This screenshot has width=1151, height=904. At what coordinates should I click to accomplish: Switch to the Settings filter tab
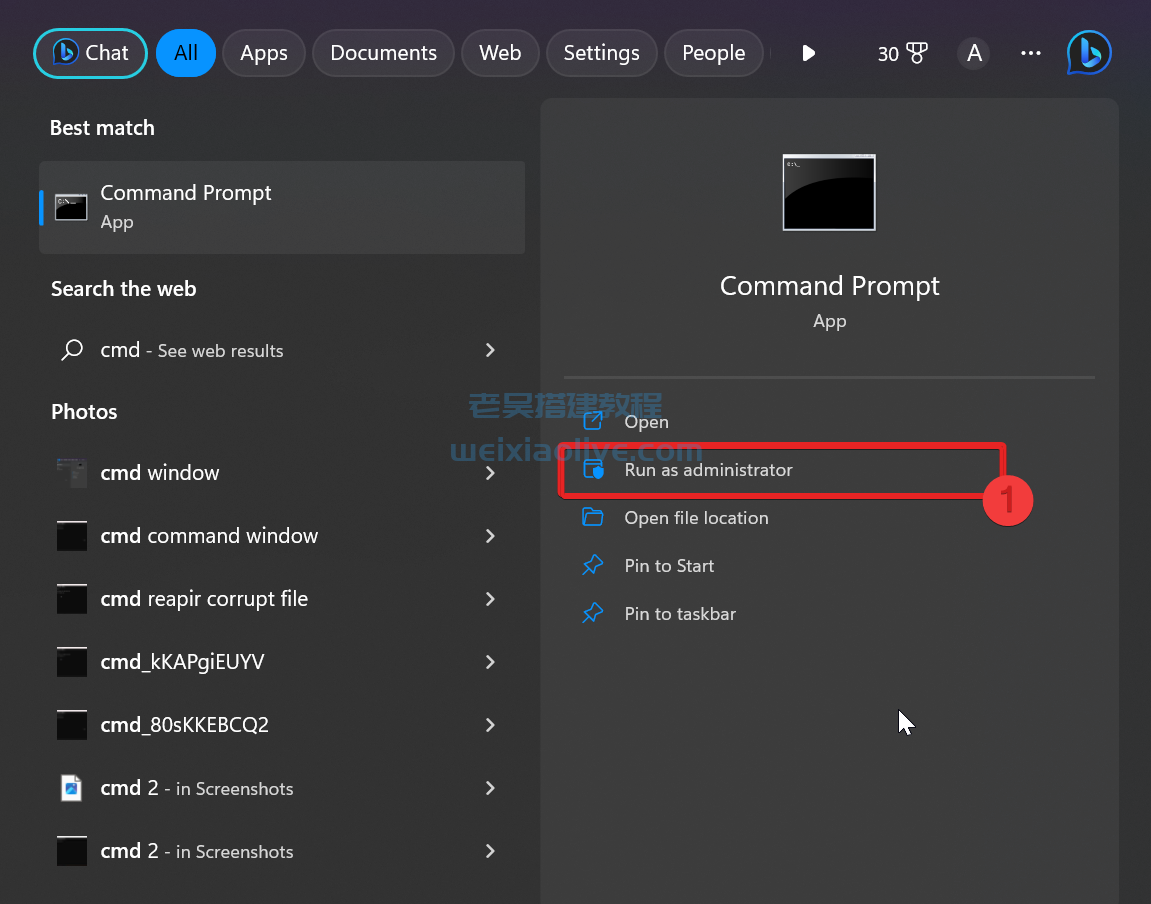tap(601, 52)
